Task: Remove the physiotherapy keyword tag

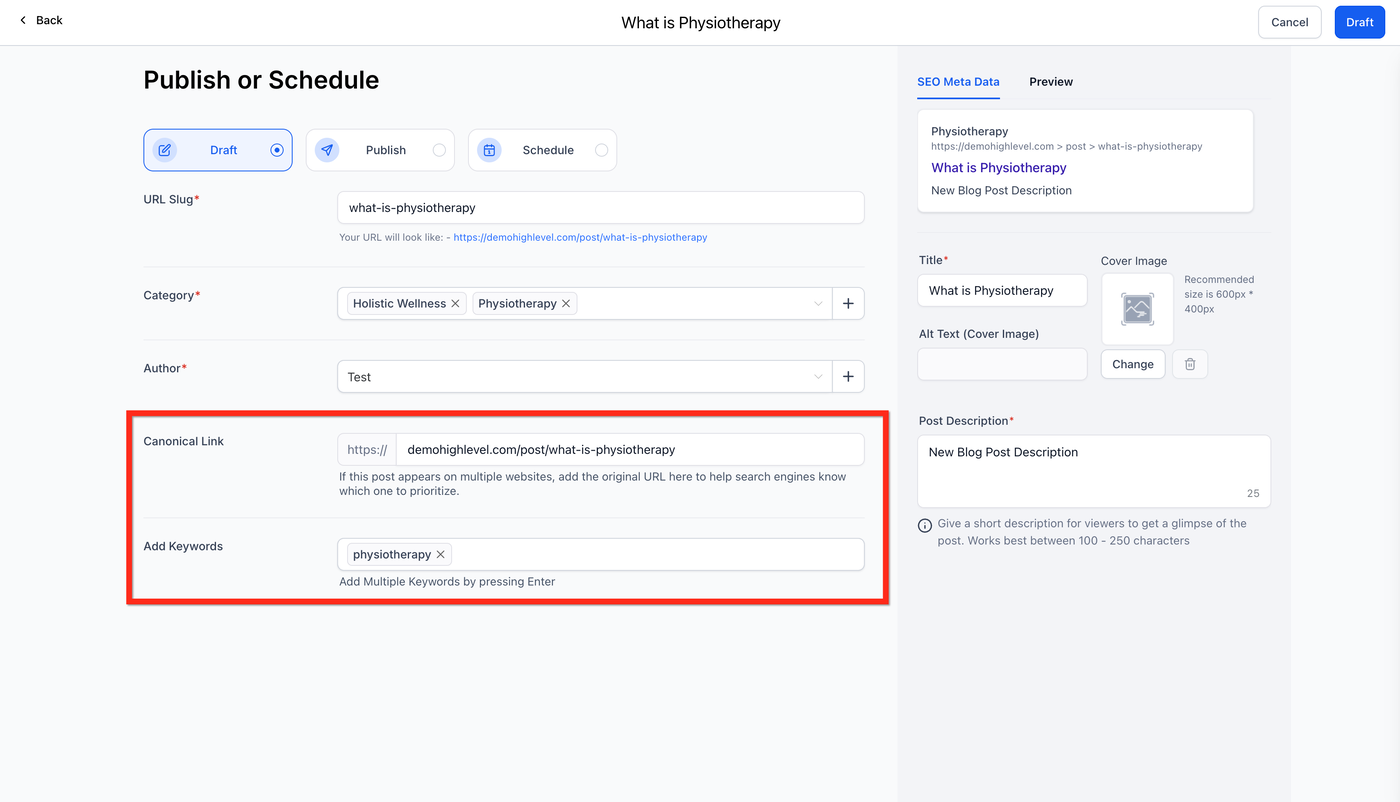Action: click(440, 555)
